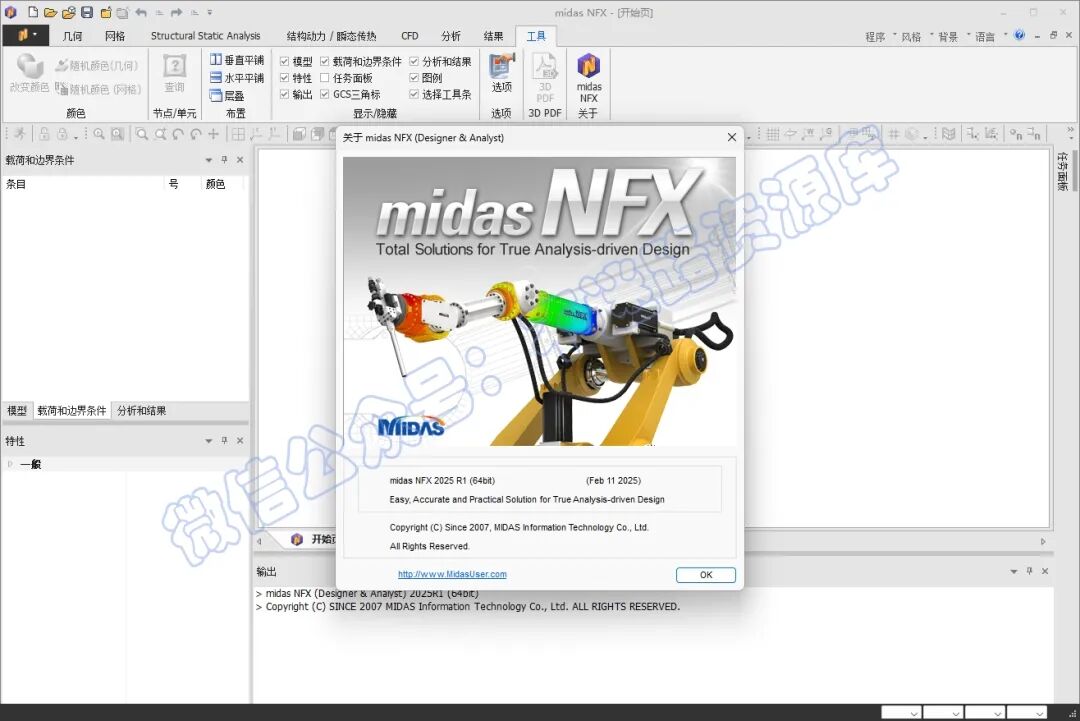This screenshot has width=1080, height=721.
Task: Open the 载荷和边界条件 panel options arrow
Action: (x=208, y=160)
